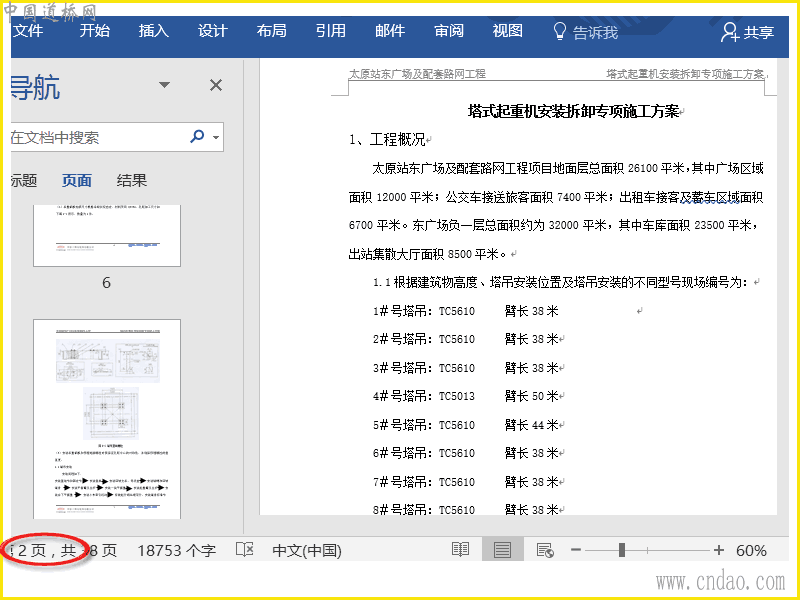
Task: Click the paragraph starting 1.1 根据建筑物高度
Action: pos(561,282)
